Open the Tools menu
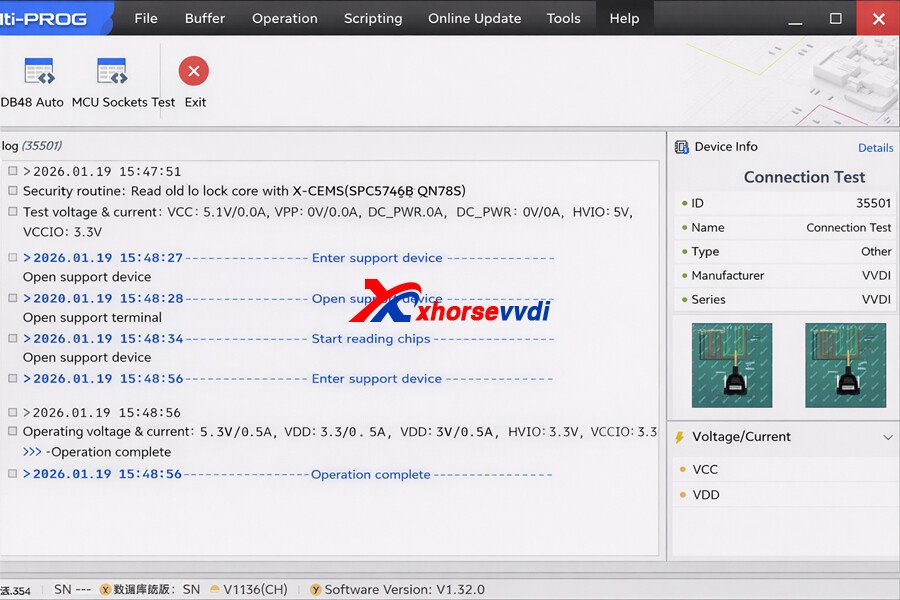Image resolution: width=900 pixels, height=600 pixels. pyautogui.click(x=563, y=17)
